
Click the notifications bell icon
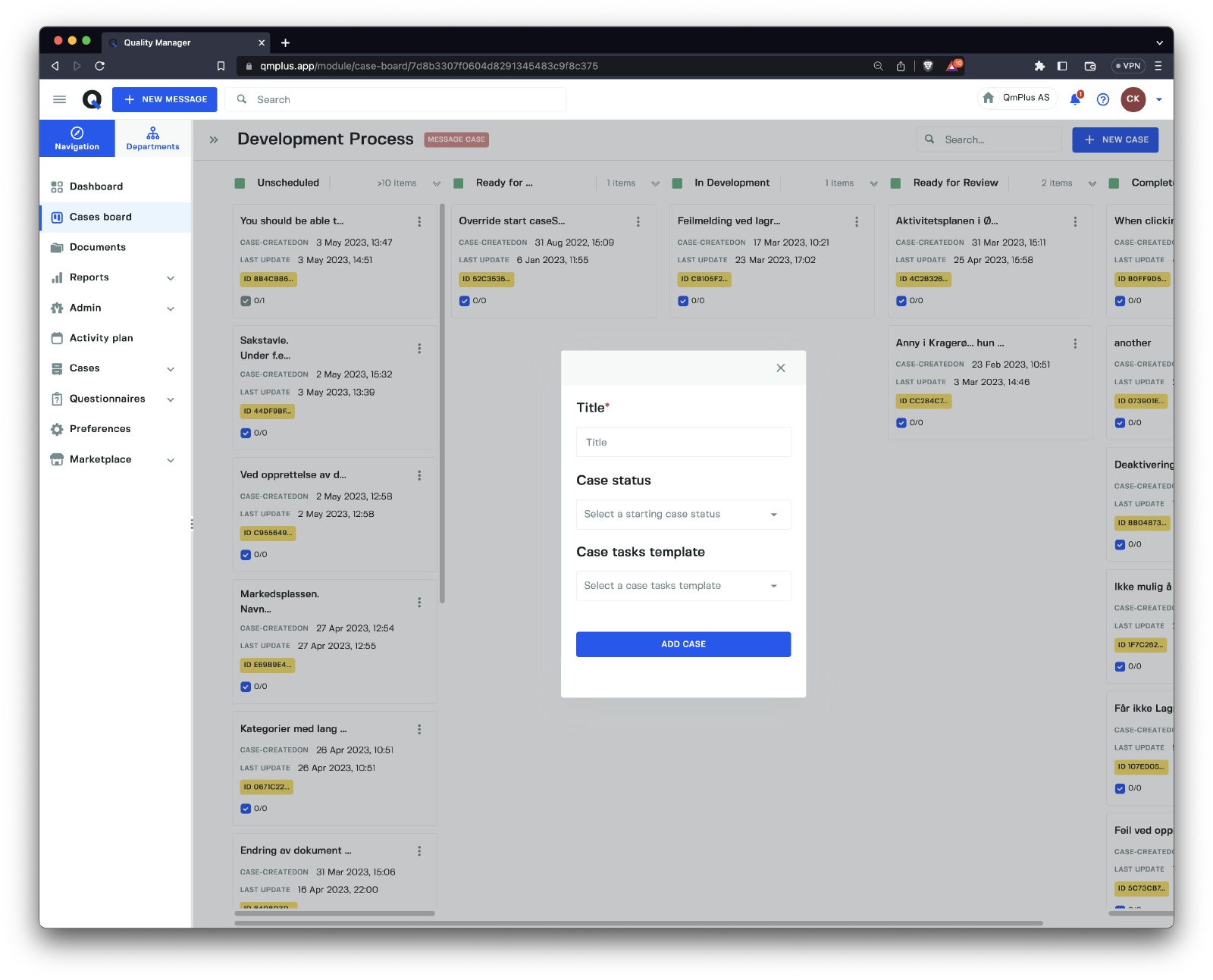1075,99
